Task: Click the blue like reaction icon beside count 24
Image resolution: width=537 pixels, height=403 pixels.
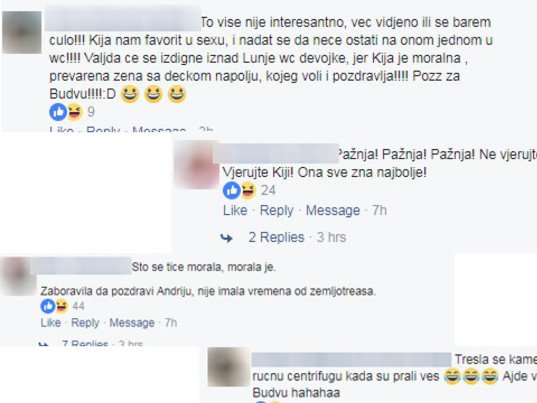Action: 232,190
